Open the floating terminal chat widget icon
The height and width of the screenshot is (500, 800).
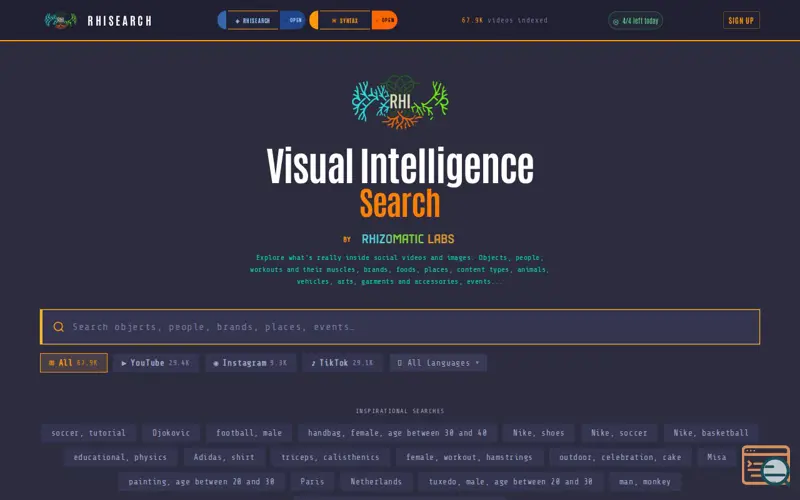point(766,465)
